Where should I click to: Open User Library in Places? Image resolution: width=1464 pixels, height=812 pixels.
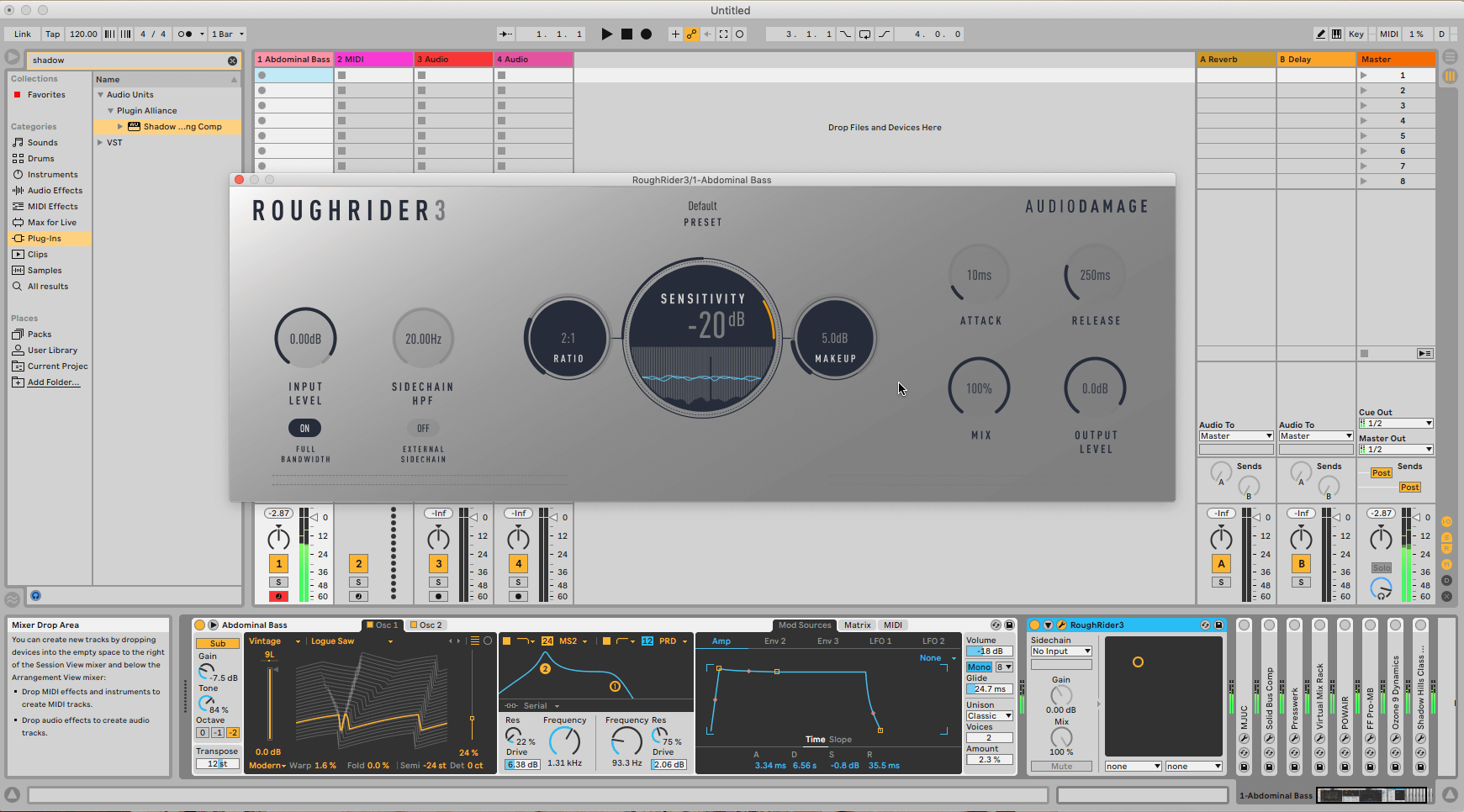click(52, 351)
